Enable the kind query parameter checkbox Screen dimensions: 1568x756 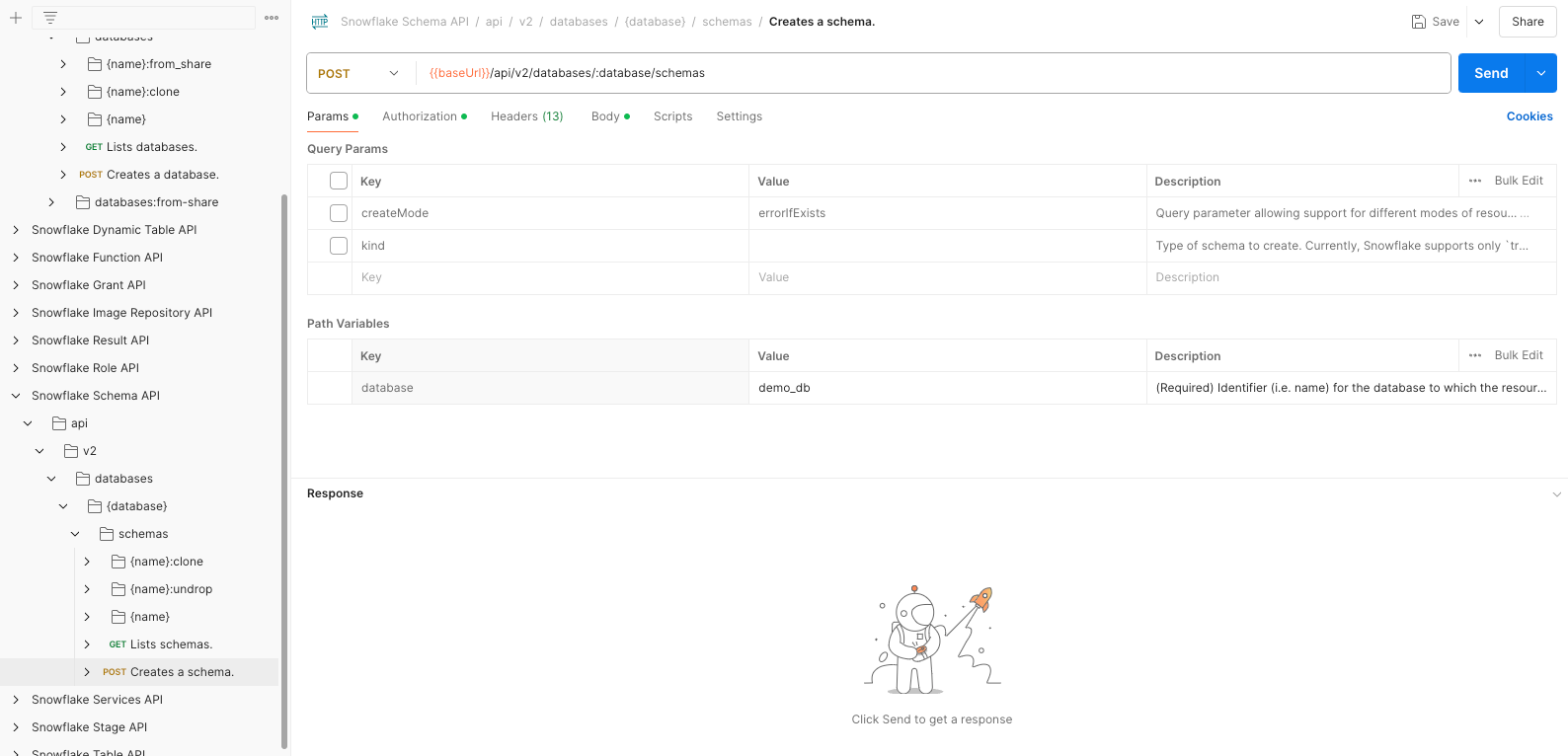[339, 246]
